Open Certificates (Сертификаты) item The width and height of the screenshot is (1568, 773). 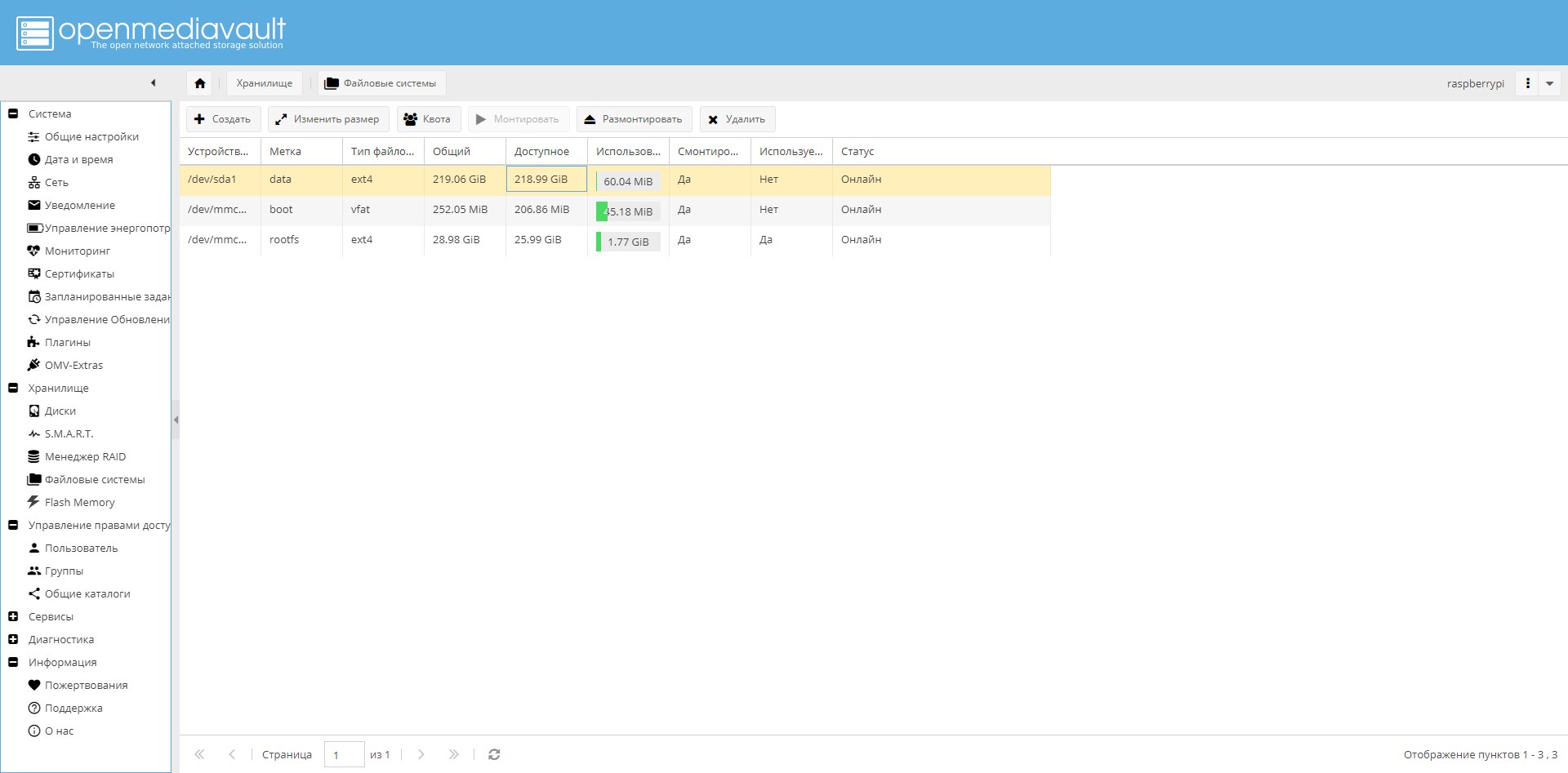pos(79,274)
